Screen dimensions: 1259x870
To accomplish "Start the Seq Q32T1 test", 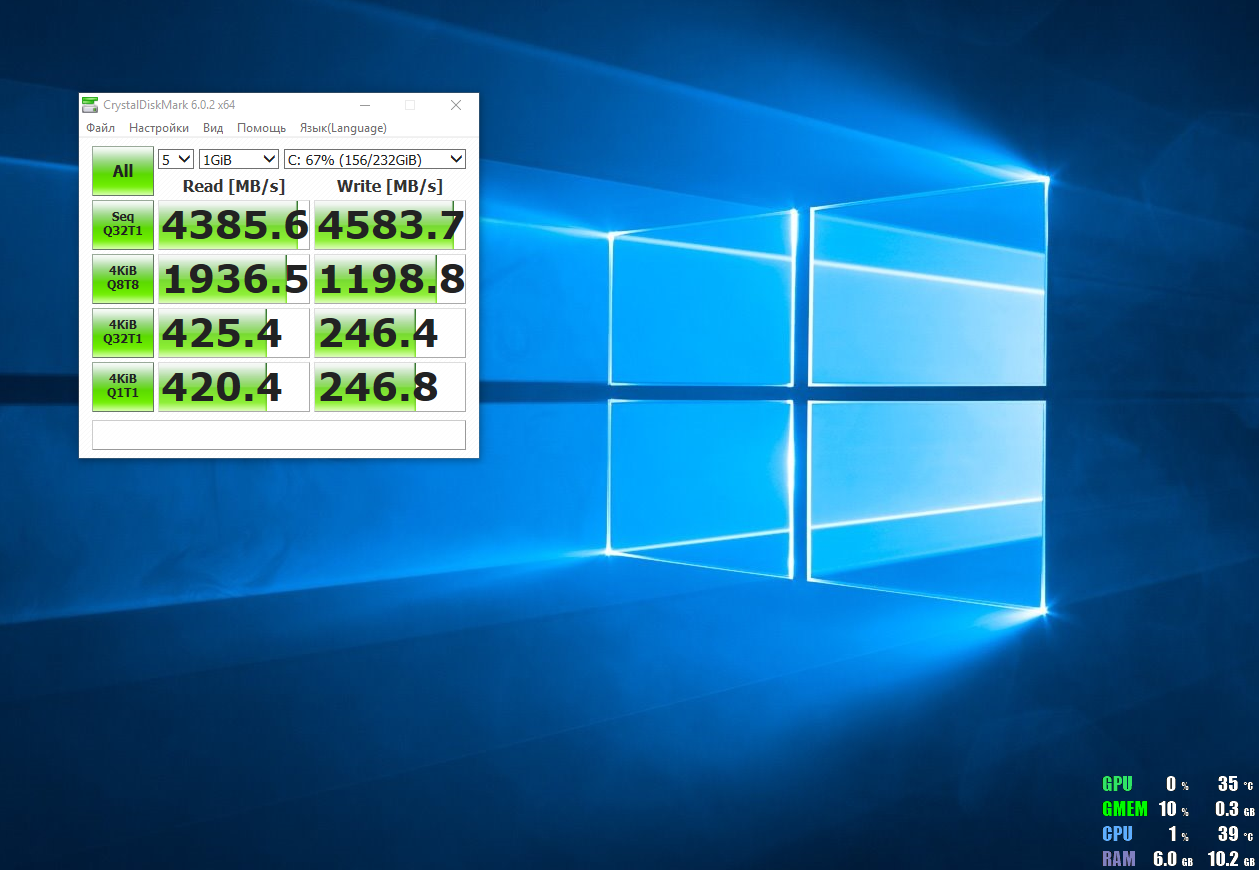I will click(x=123, y=224).
